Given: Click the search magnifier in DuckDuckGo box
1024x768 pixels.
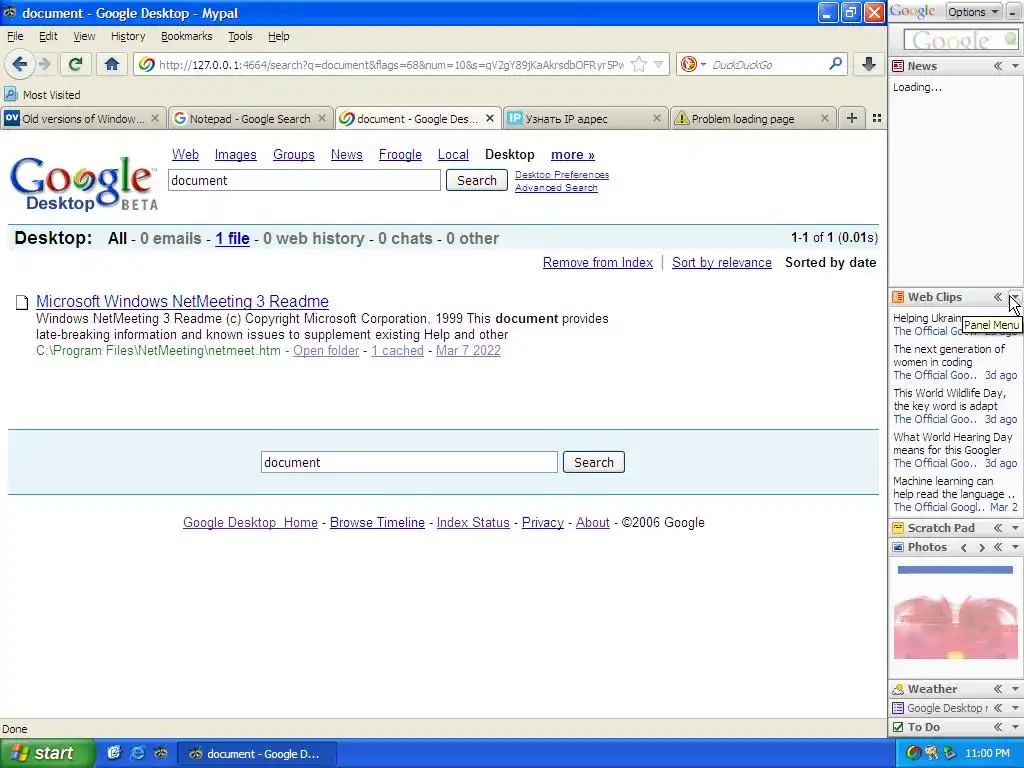Looking at the screenshot, I should point(835,64).
